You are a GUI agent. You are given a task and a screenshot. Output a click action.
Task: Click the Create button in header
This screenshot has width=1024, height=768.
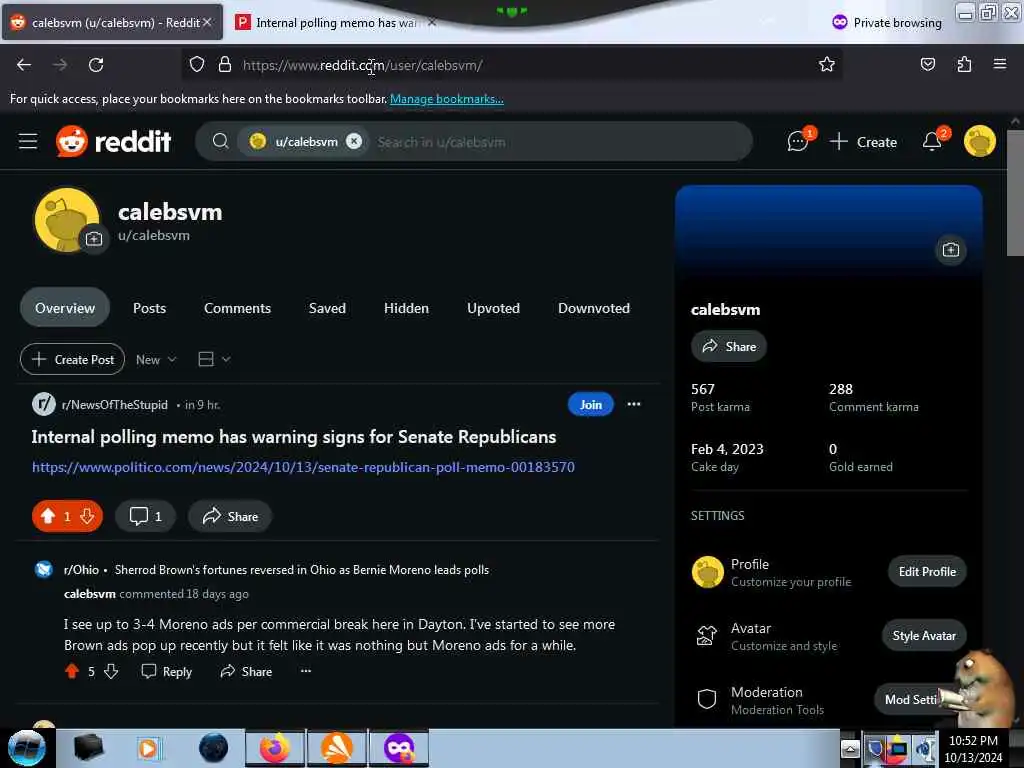tap(863, 141)
